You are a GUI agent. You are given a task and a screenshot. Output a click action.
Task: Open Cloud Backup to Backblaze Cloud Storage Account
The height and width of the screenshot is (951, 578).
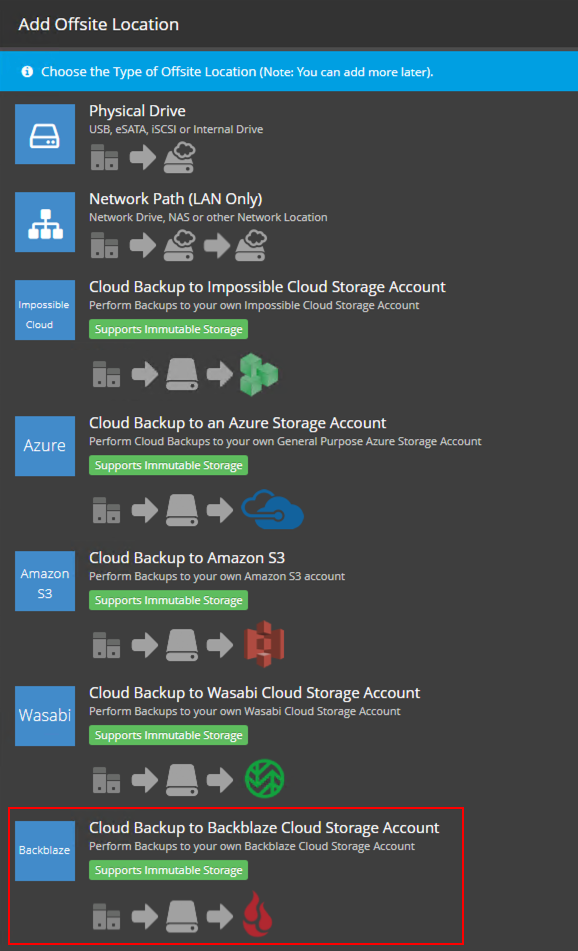pyautogui.click(x=264, y=828)
